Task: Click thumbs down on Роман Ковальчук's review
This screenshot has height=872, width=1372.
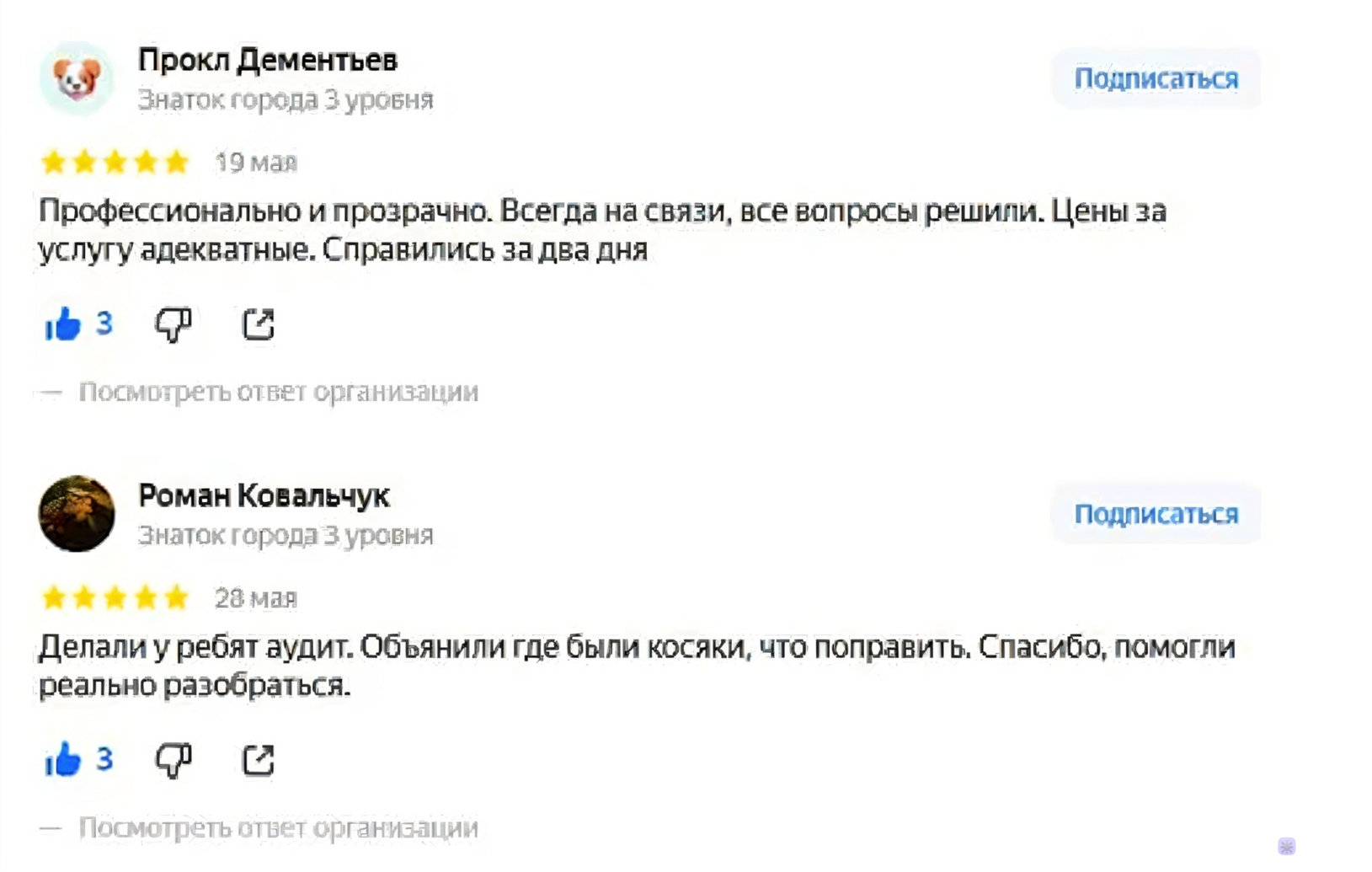Action: click(174, 760)
